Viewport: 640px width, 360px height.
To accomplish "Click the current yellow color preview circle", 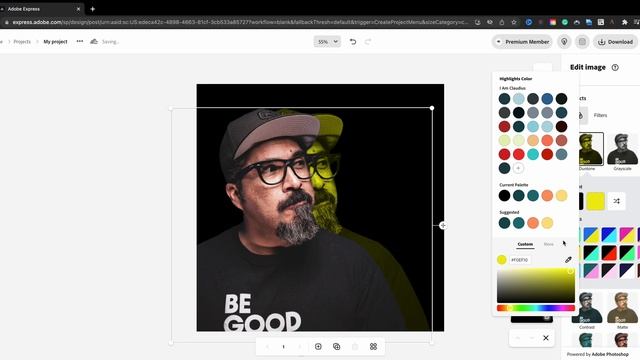I will click(502, 260).
